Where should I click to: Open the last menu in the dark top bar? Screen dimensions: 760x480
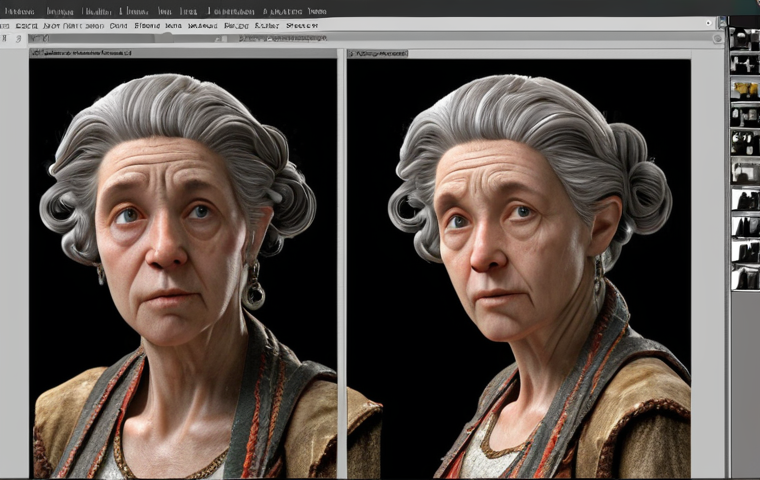(317, 11)
